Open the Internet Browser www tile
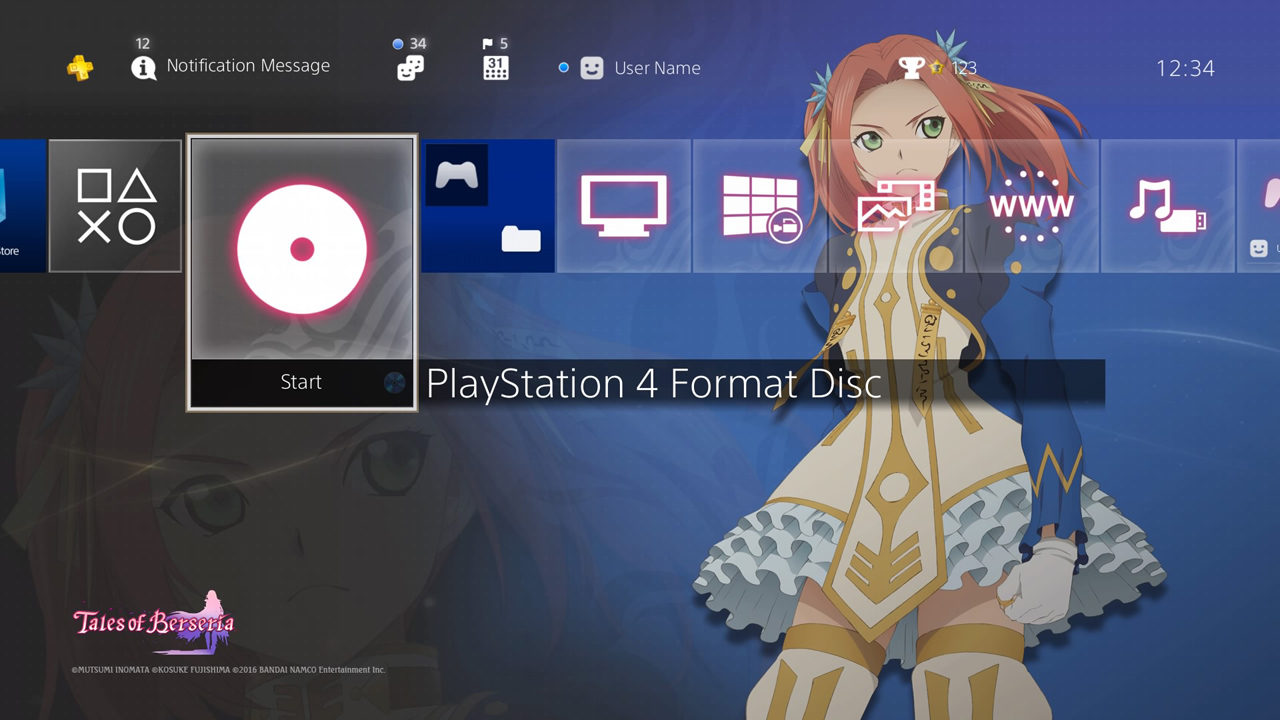 [x=1032, y=206]
